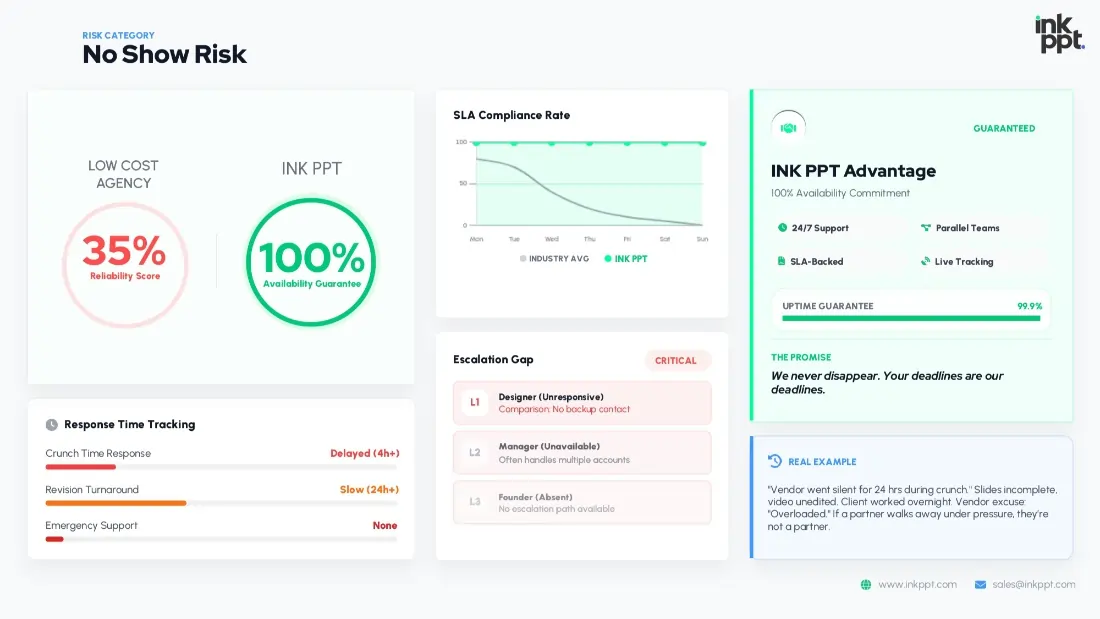The width and height of the screenshot is (1100, 619).
Task: Click the 100% Availability Guarantee circle
Action: (311, 262)
